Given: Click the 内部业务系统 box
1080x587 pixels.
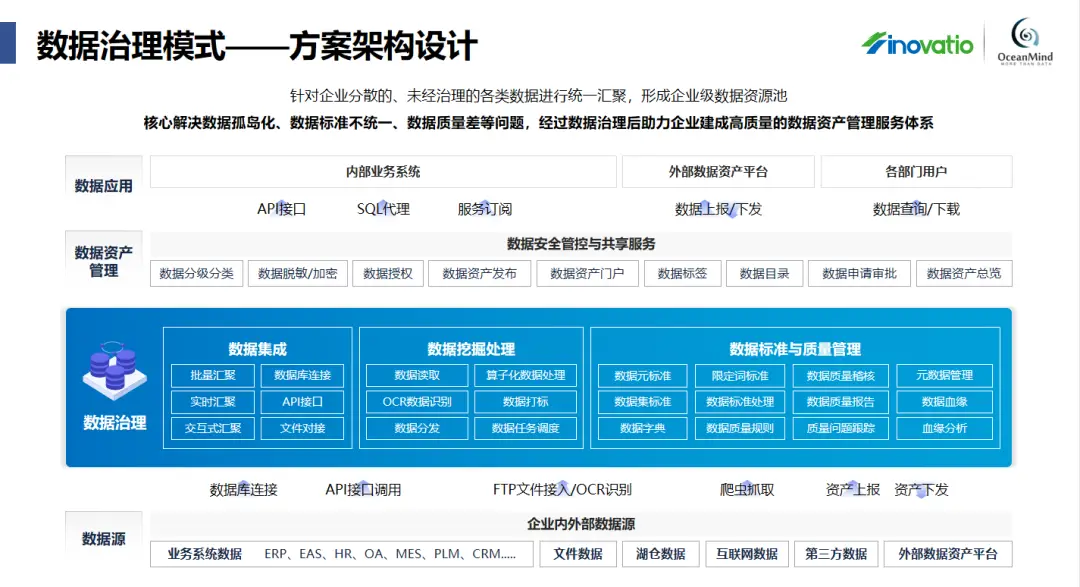Looking at the screenshot, I should (383, 172).
